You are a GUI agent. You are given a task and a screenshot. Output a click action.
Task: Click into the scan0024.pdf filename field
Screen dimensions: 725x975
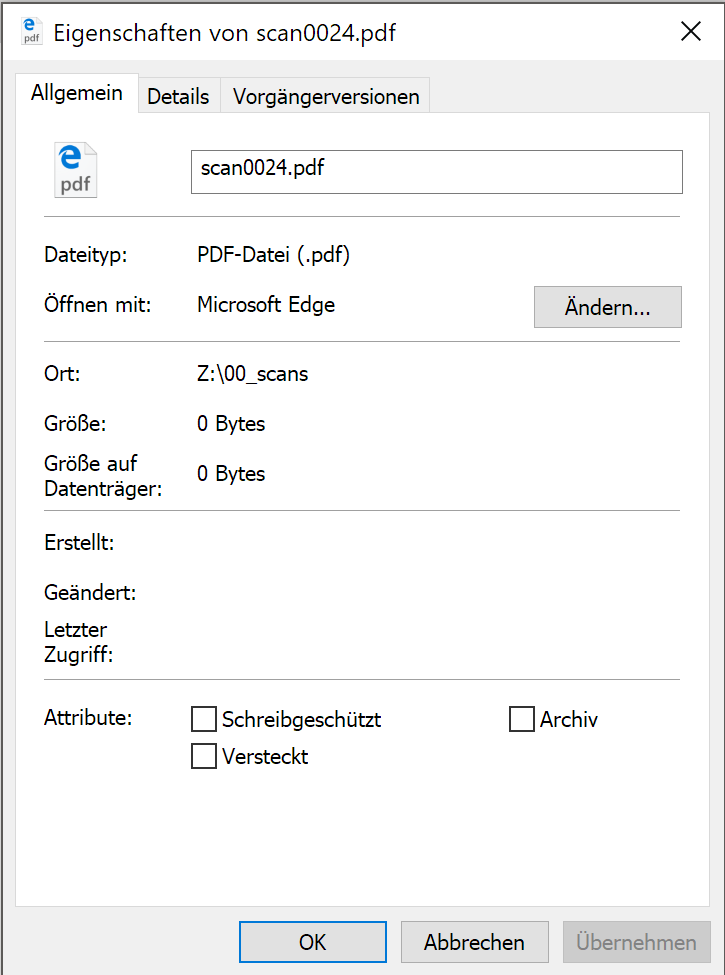[x=436, y=171]
